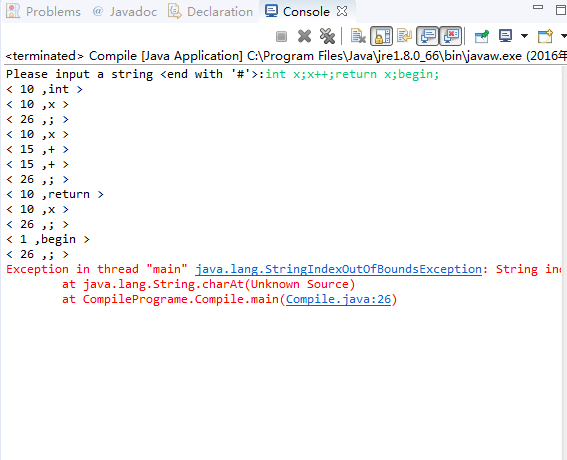Image resolution: width=567 pixels, height=460 pixels.
Task: Click the 'Please input a string' prompt text
Action: 81,74
